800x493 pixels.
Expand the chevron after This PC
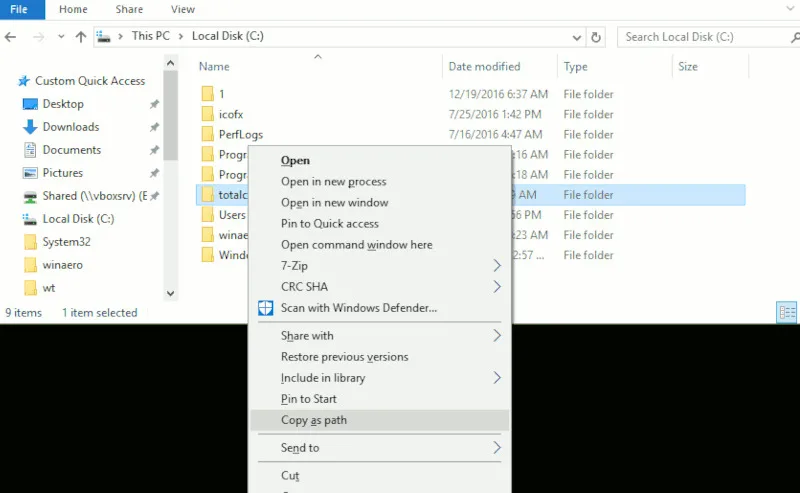(x=181, y=37)
